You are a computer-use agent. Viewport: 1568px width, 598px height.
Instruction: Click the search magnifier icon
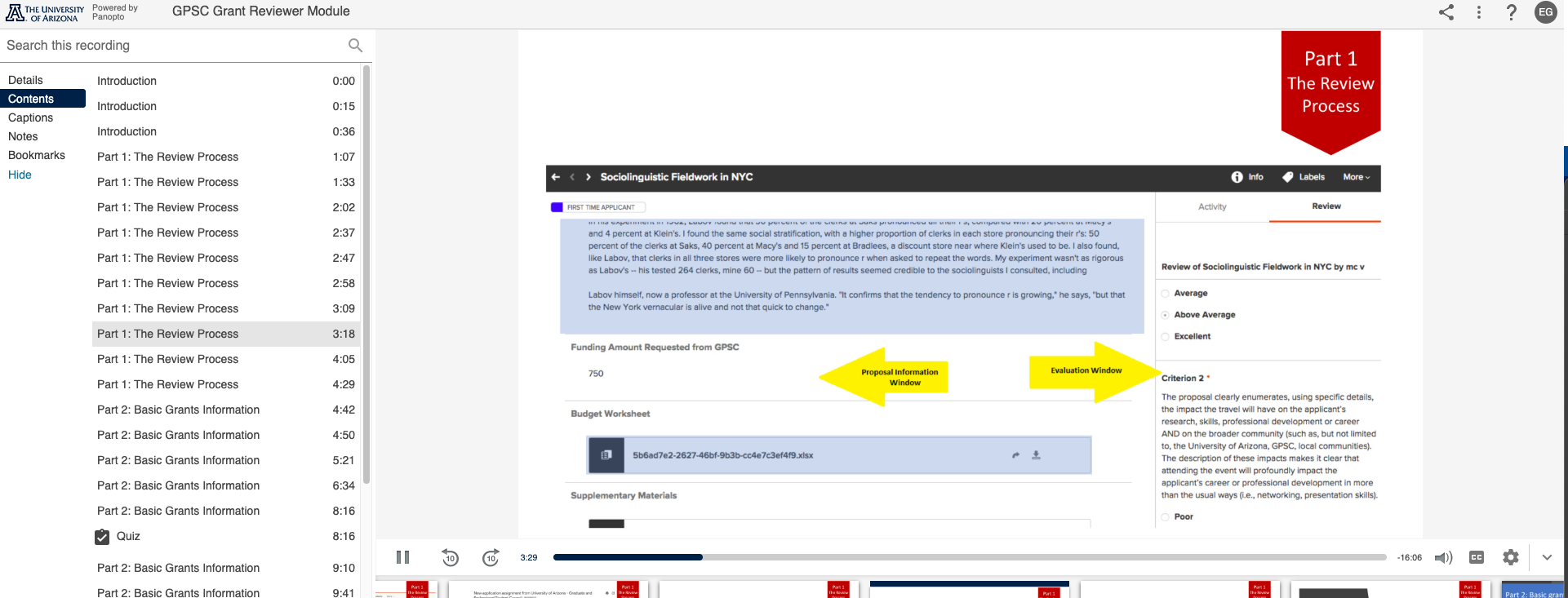[355, 46]
